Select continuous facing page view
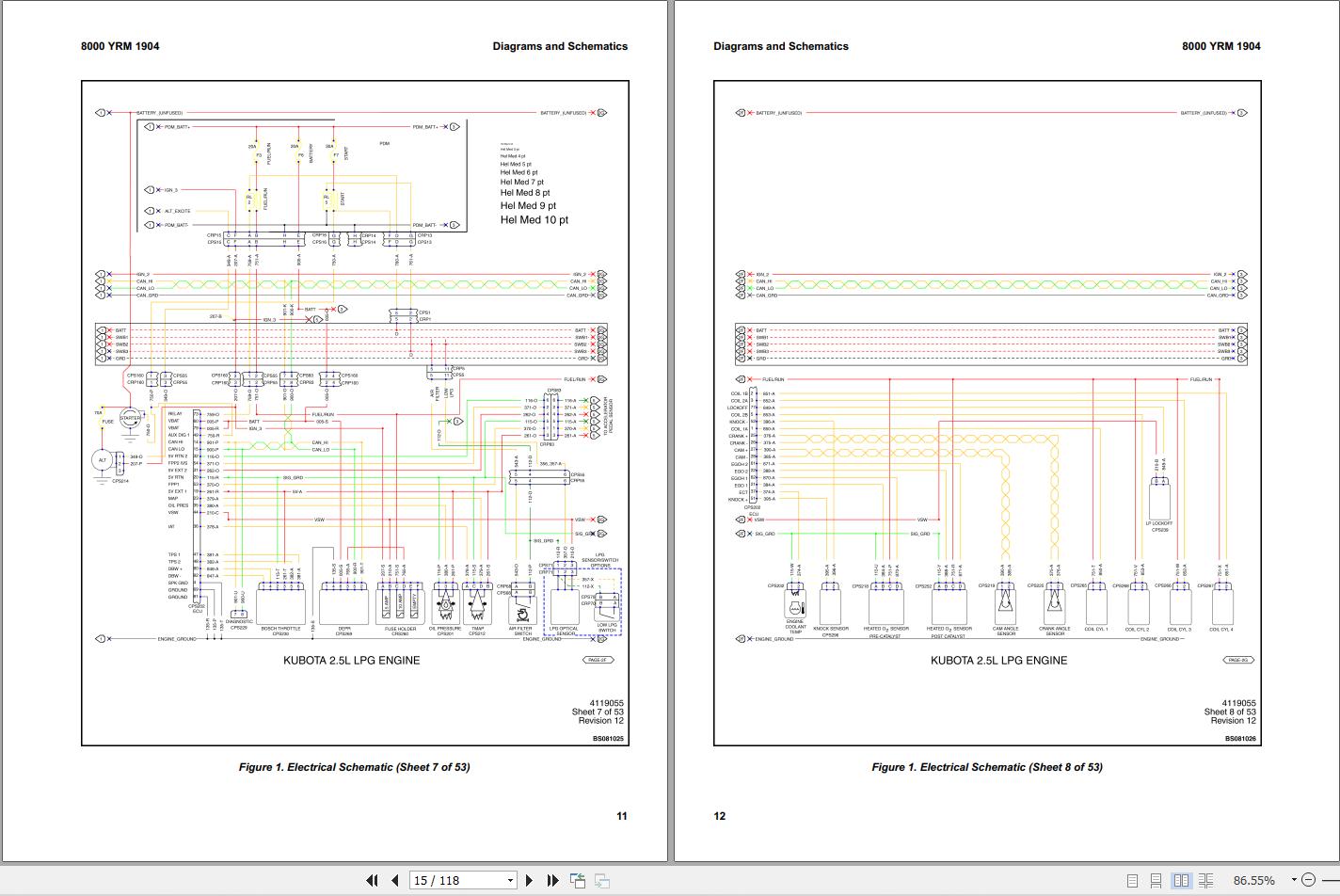 tap(1204, 881)
